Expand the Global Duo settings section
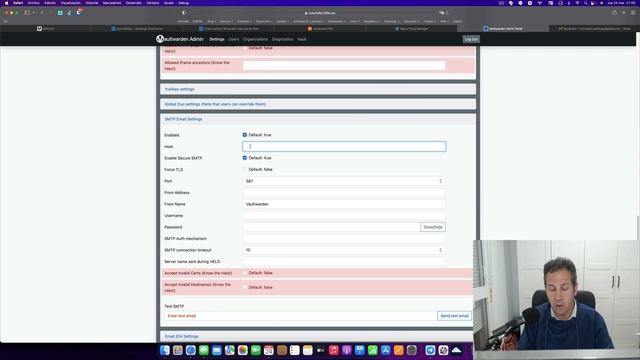The width and height of the screenshot is (640, 360). [x=318, y=104]
